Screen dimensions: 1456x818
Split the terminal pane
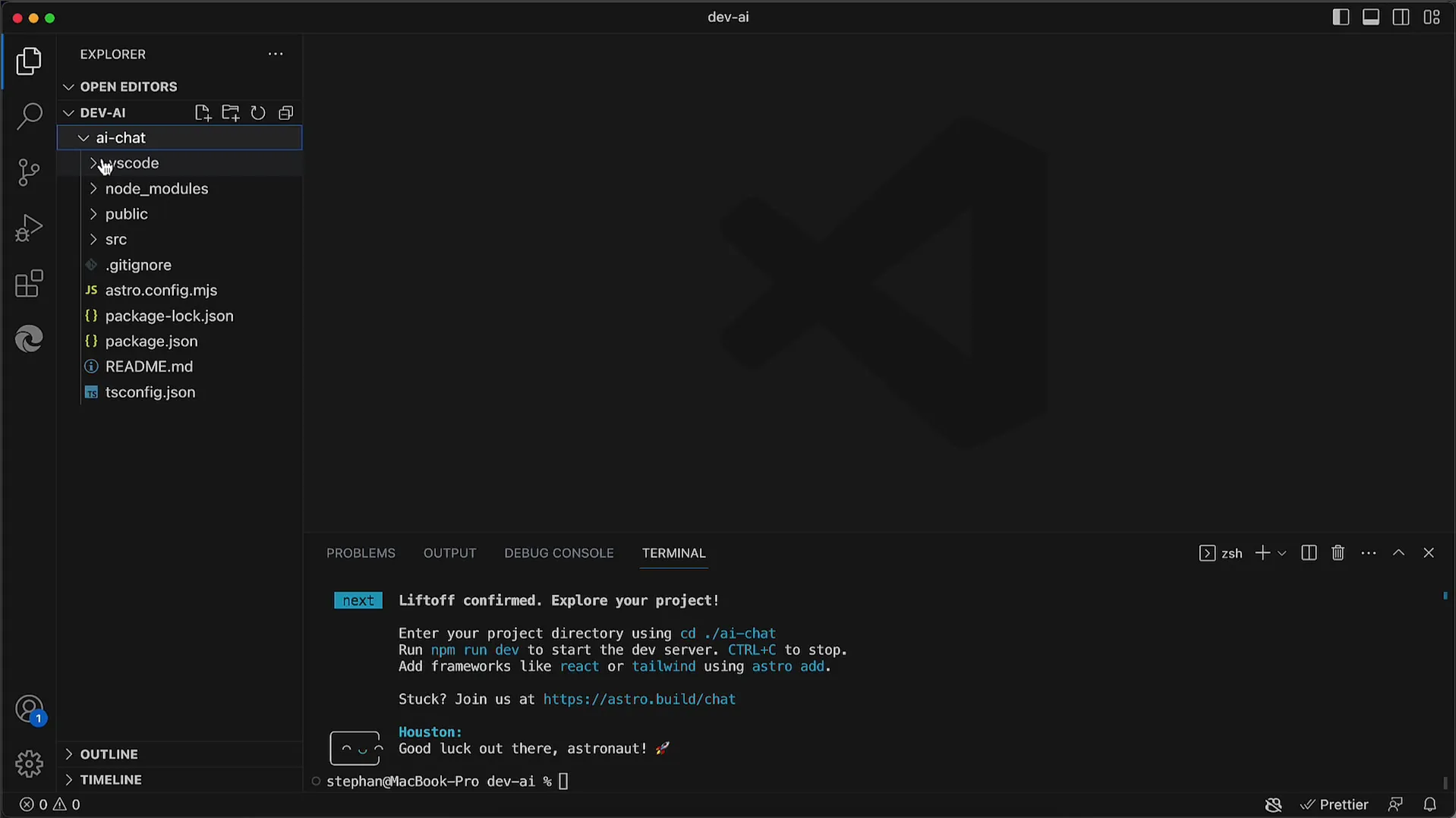(x=1309, y=553)
